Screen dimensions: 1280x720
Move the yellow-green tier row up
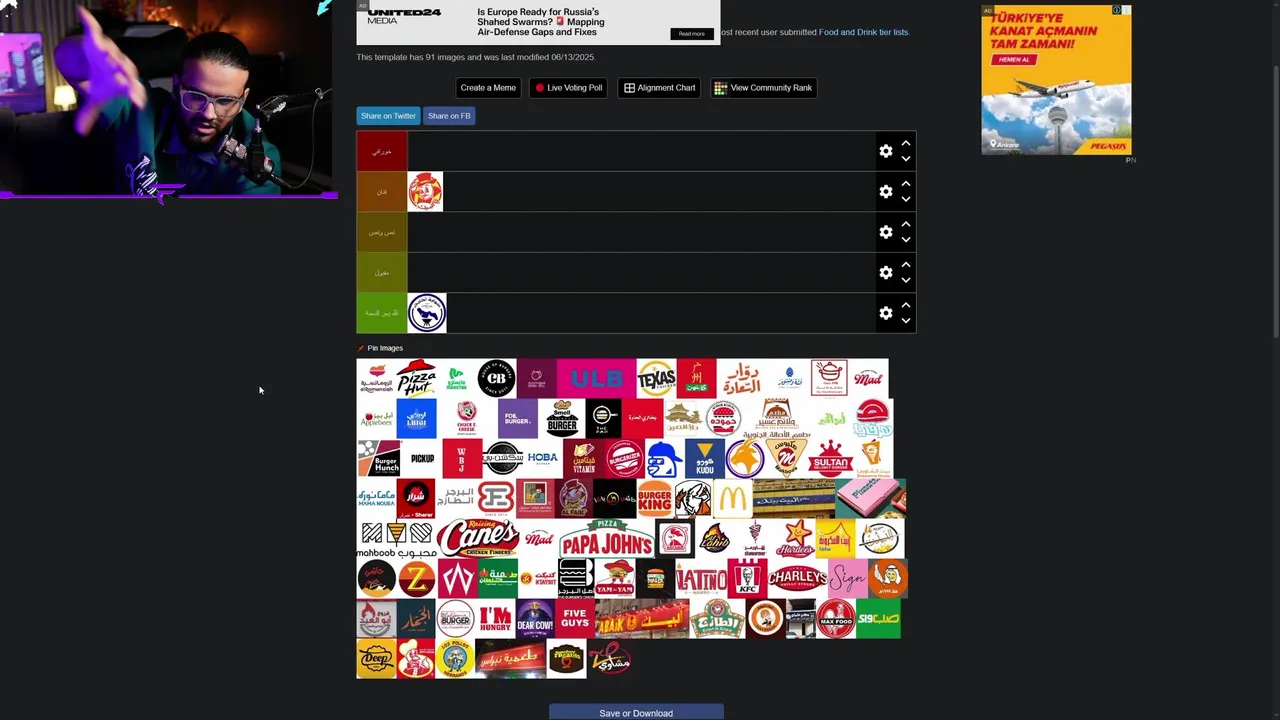point(906,265)
